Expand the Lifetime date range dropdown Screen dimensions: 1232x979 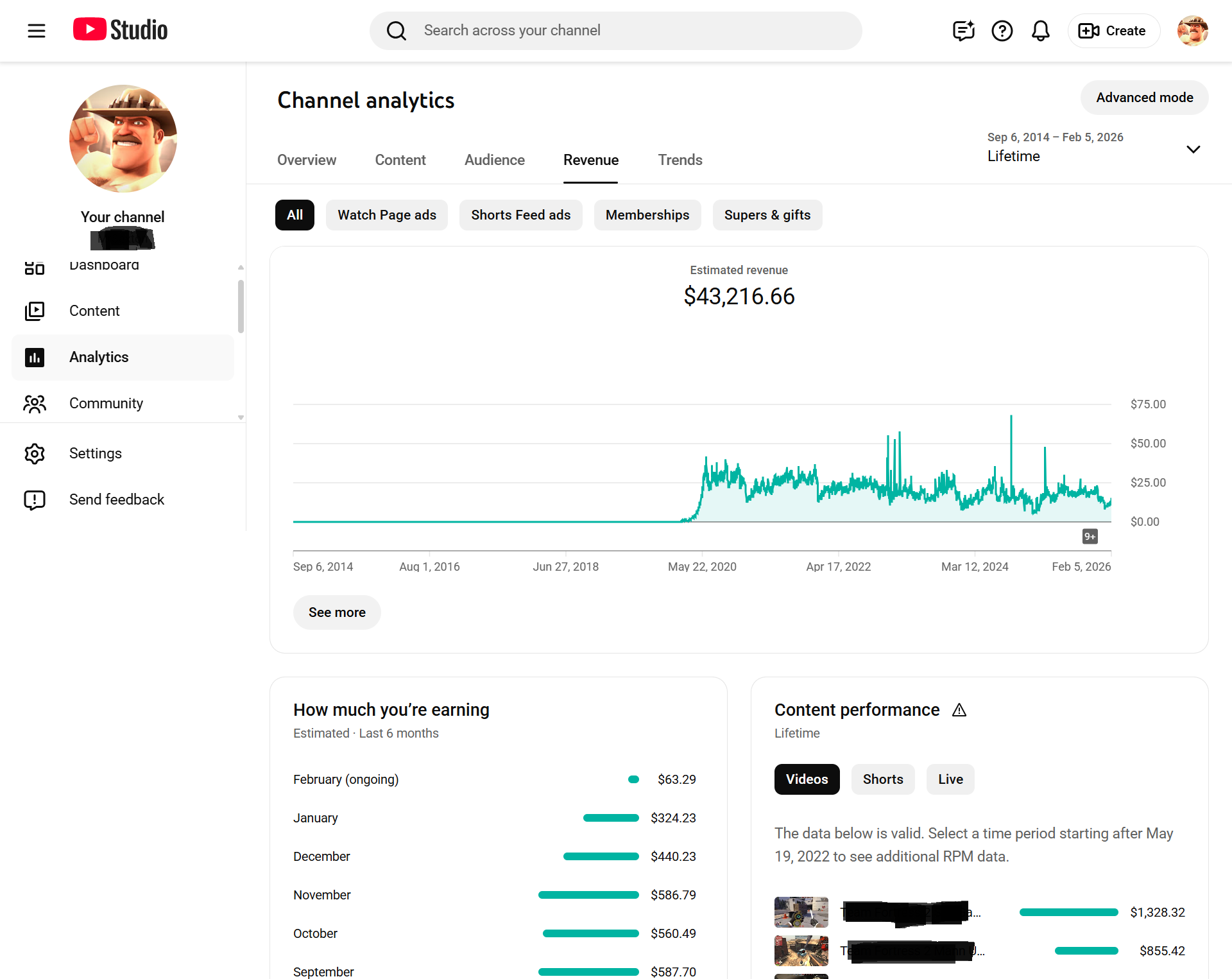pos(1192,150)
